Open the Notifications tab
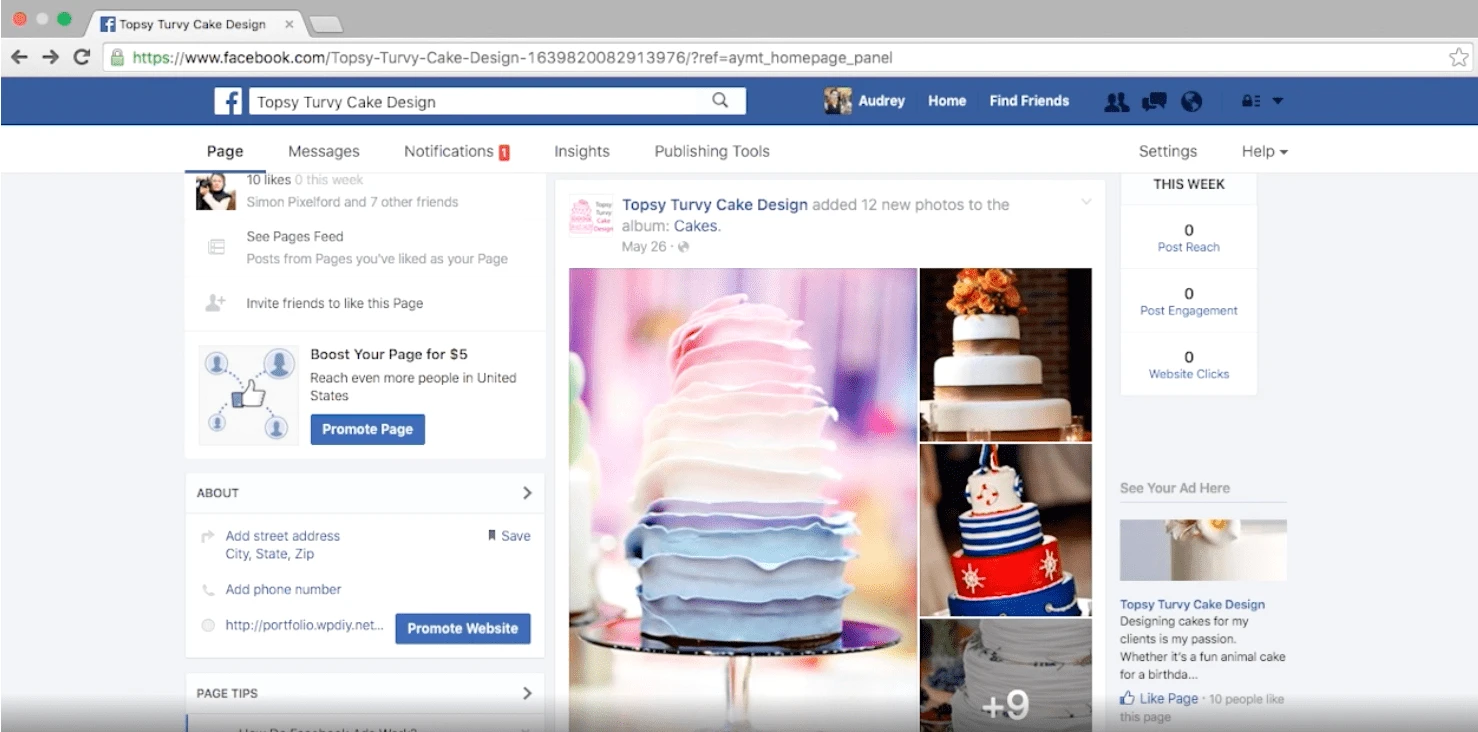The height and width of the screenshot is (732, 1478). (457, 151)
